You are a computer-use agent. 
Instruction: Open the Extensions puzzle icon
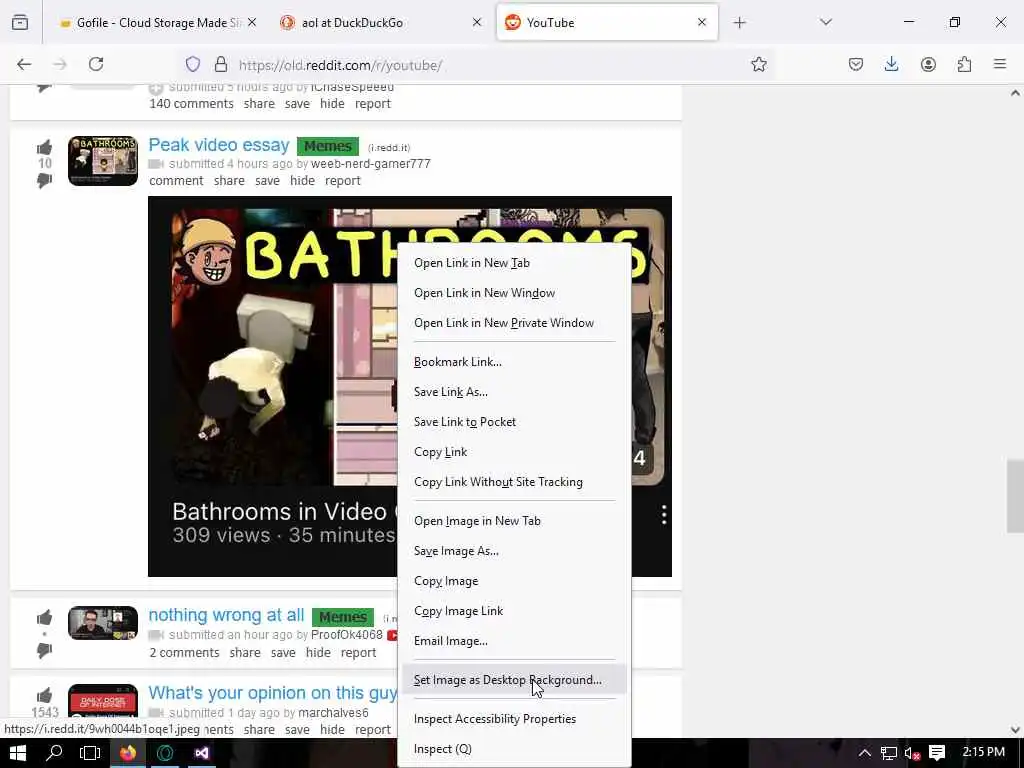coord(964,64)
